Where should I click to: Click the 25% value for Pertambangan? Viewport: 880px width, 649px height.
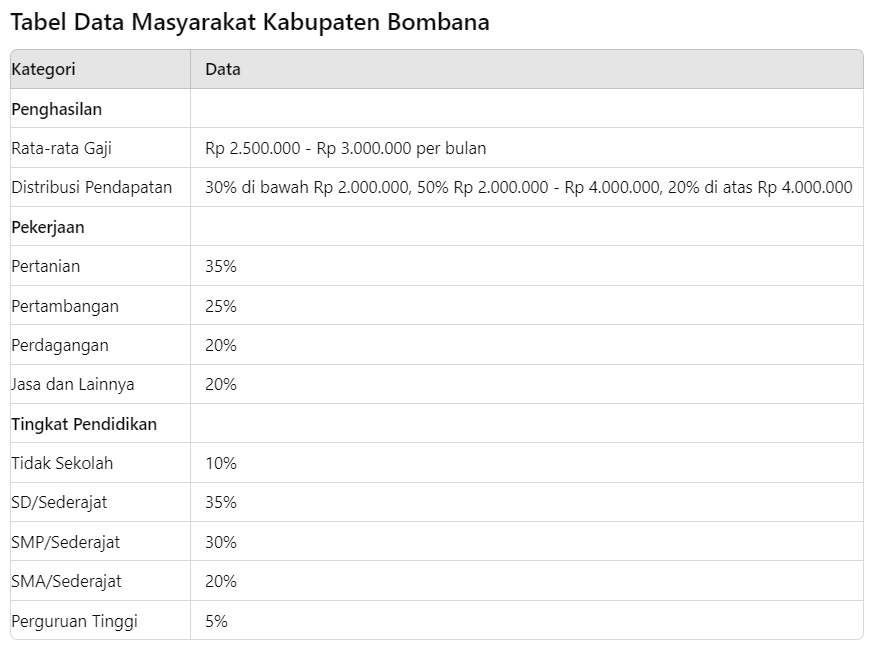click(221, 306)
